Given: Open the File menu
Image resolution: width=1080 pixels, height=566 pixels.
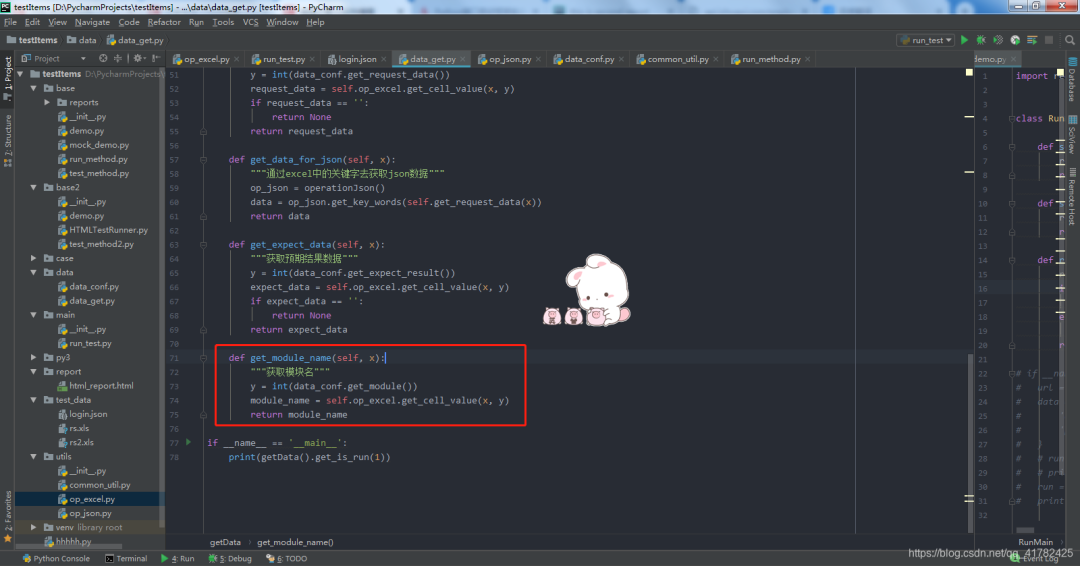Looking at the screenshot, I should pos(10,22).
